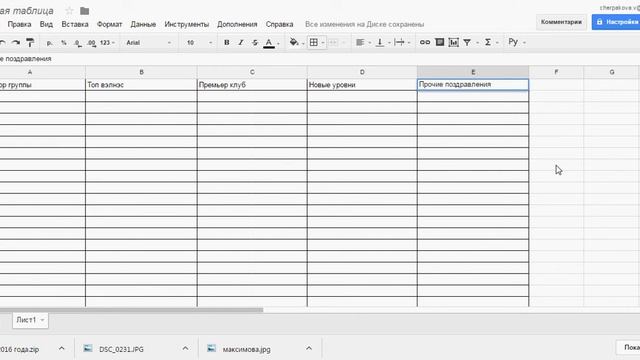The height and width of the screenshot is (360, 640).
Task: Open the Инструменты menu
Action: pos(187,24)
